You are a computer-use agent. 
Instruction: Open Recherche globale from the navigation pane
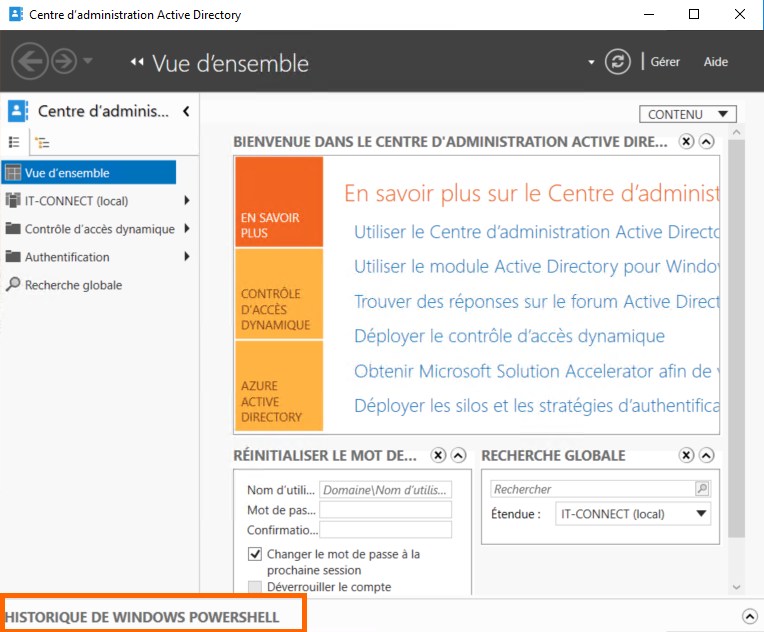click(x=73, y=285)
